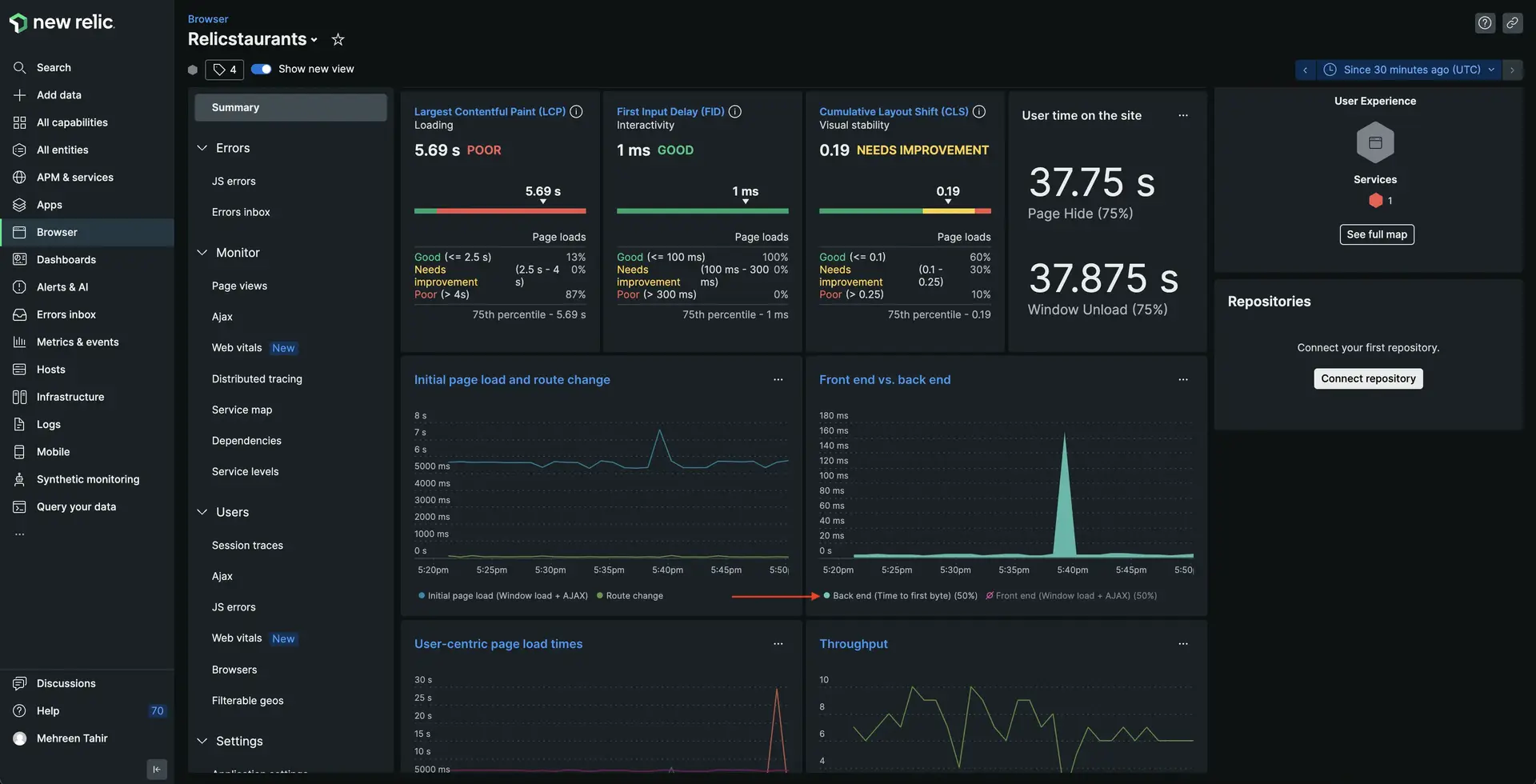Open Dependencies under Monitor
This screenshot has width=1536, height=784.
[246, 442]
